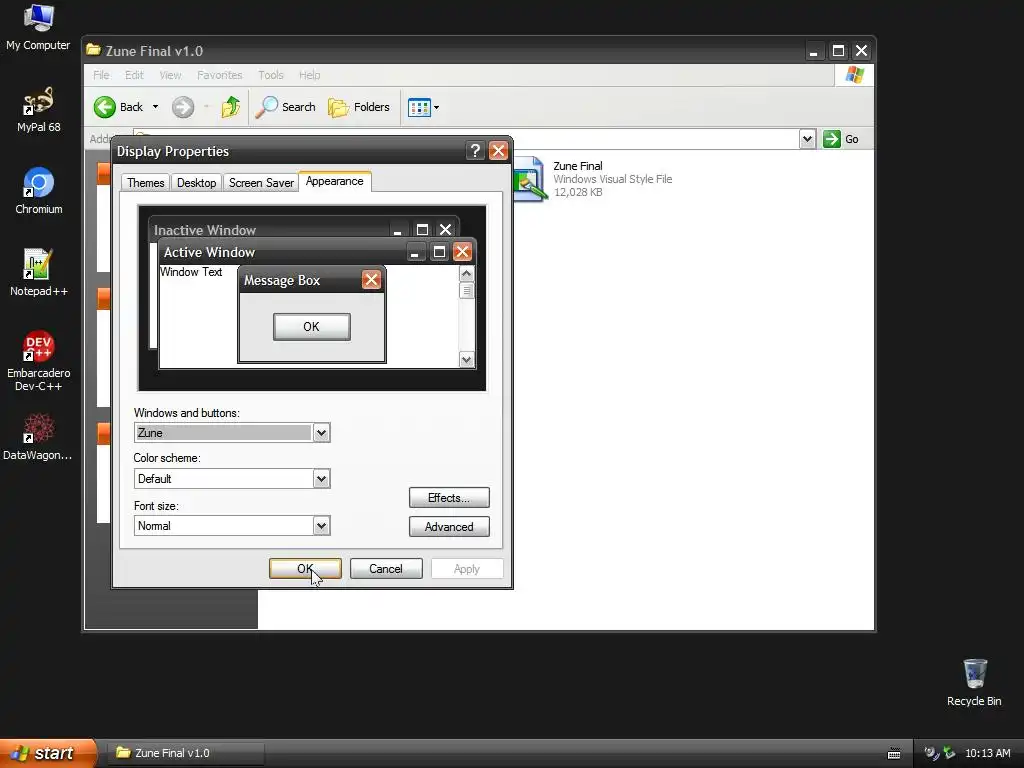Open the Favorites menu

click(x=219, y=75)
